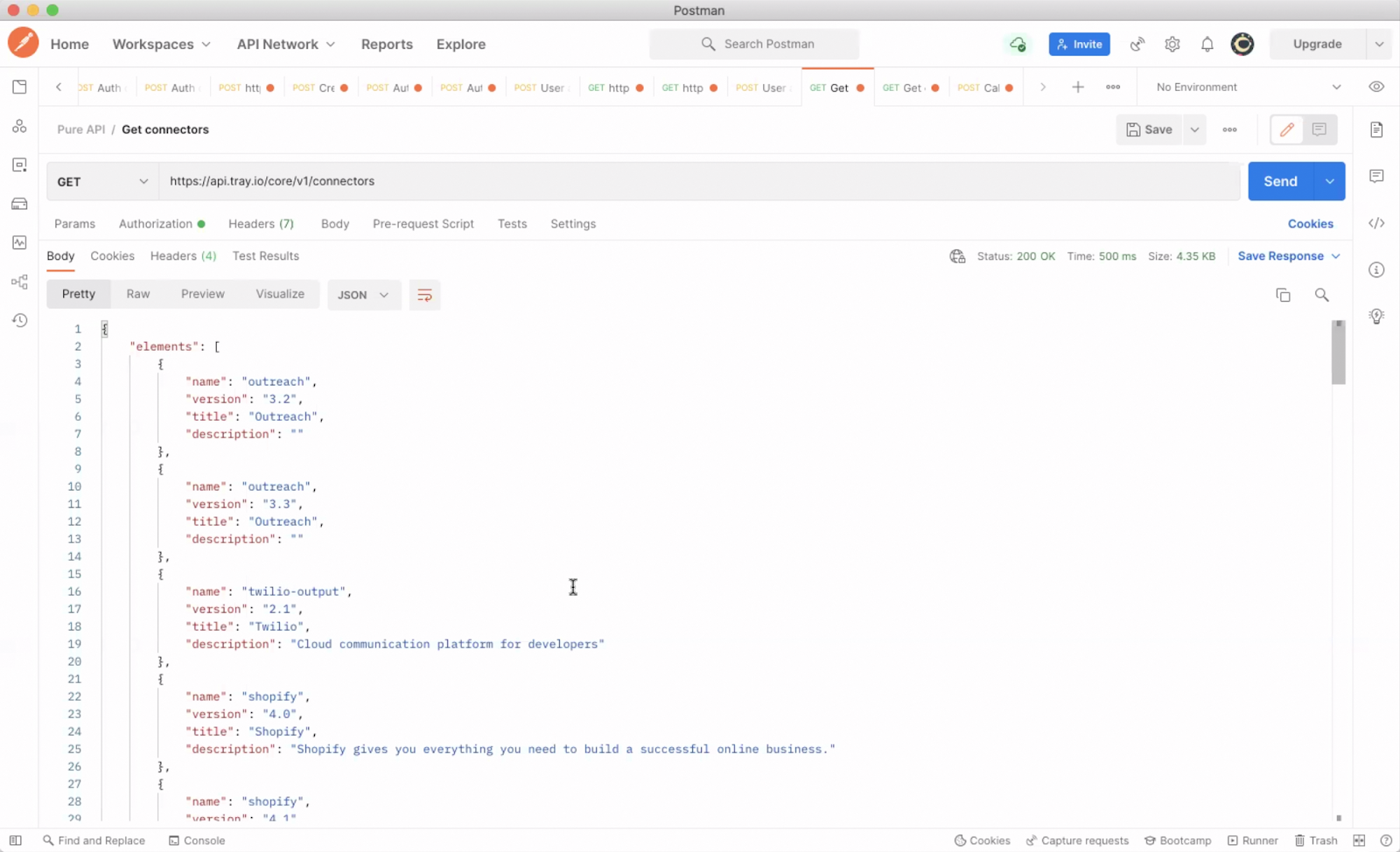Open the APIs sidebar panel

pos(19,126)
